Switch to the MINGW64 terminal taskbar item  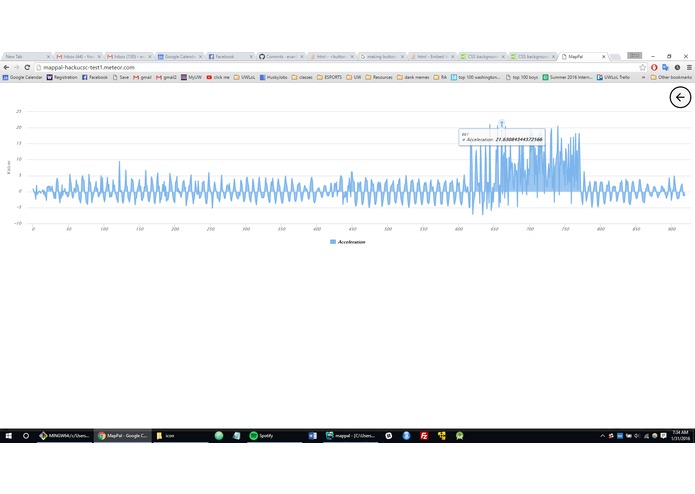(65, 436)
